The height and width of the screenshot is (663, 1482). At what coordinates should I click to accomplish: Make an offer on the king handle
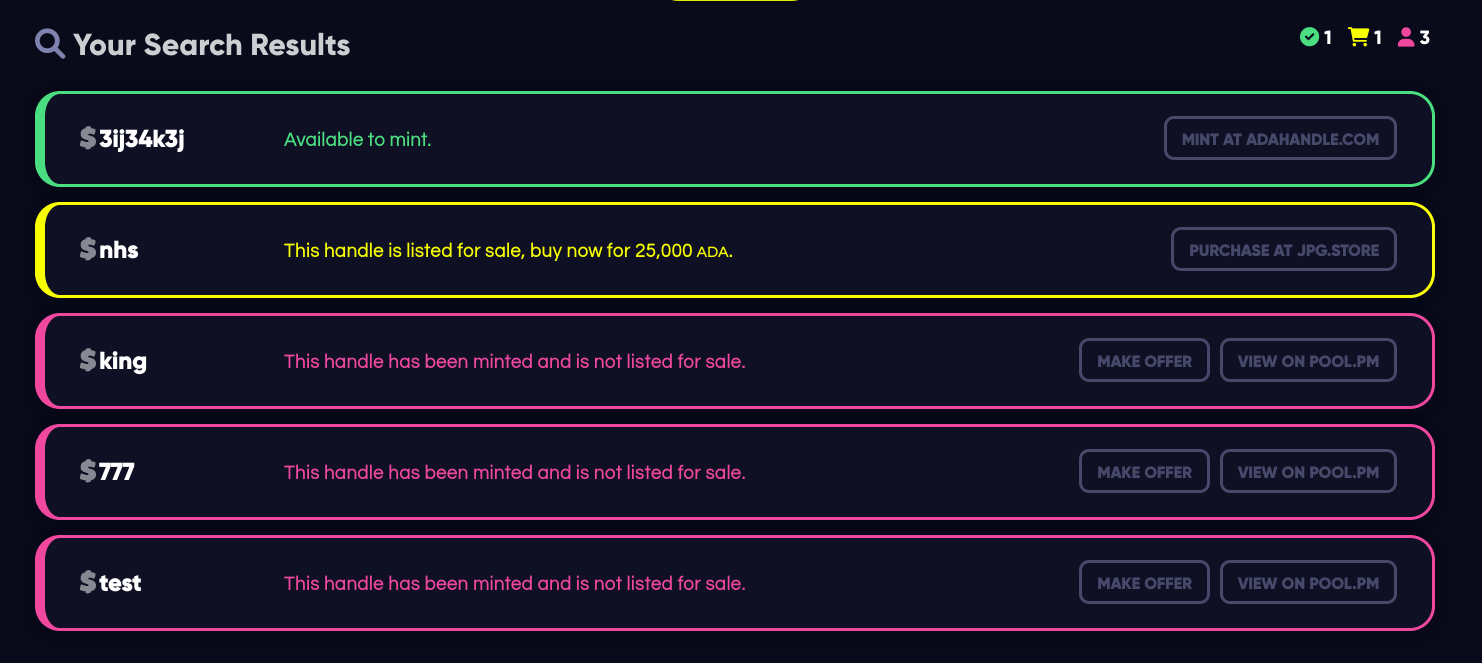coord(1144,361)
